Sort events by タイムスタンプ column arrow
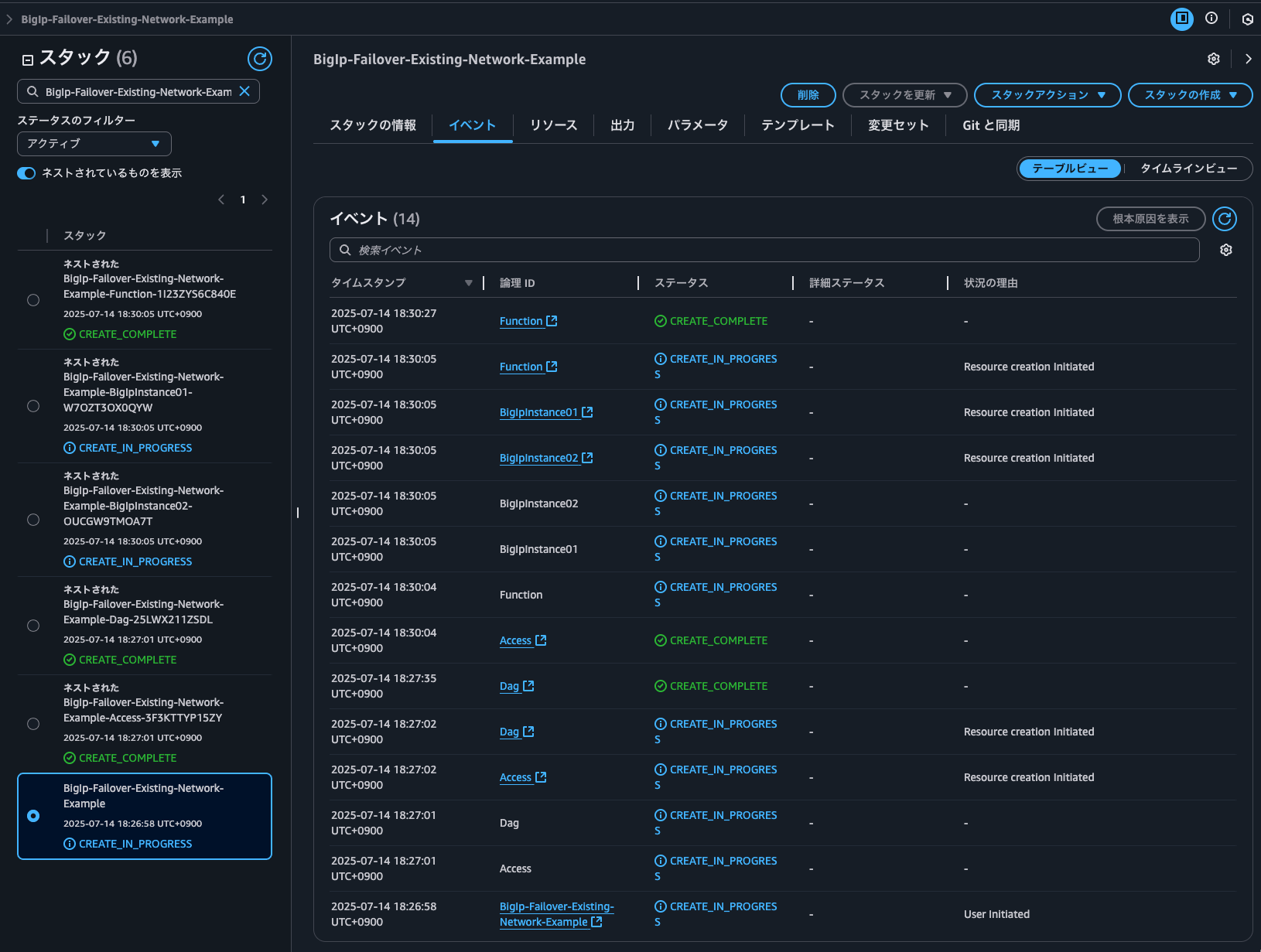 [x=469, y=283]
